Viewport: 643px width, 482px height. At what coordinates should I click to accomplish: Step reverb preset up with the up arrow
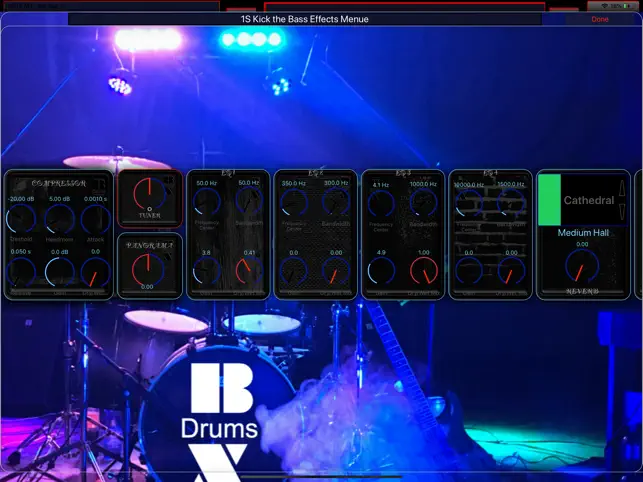tap(622, 188)
